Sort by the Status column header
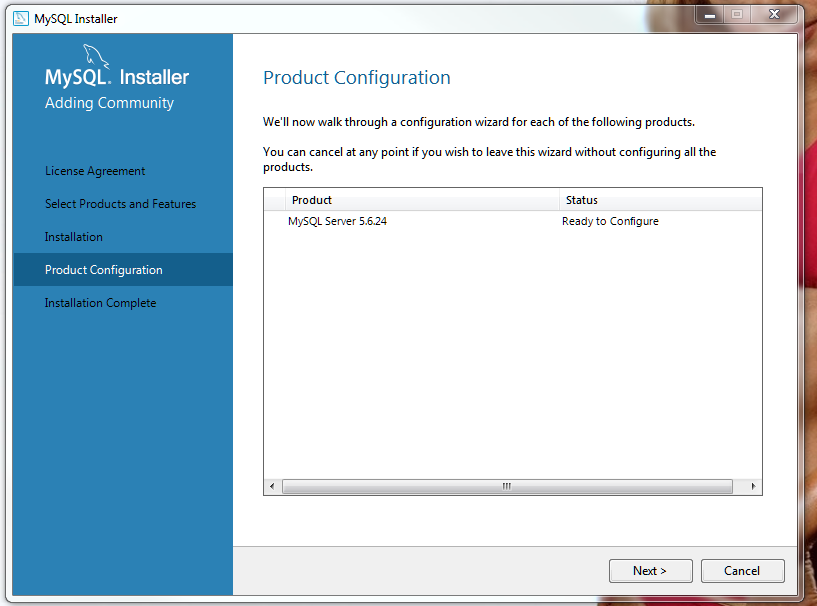The width and height of the screenshot is (817, 606). click(661, 200)
